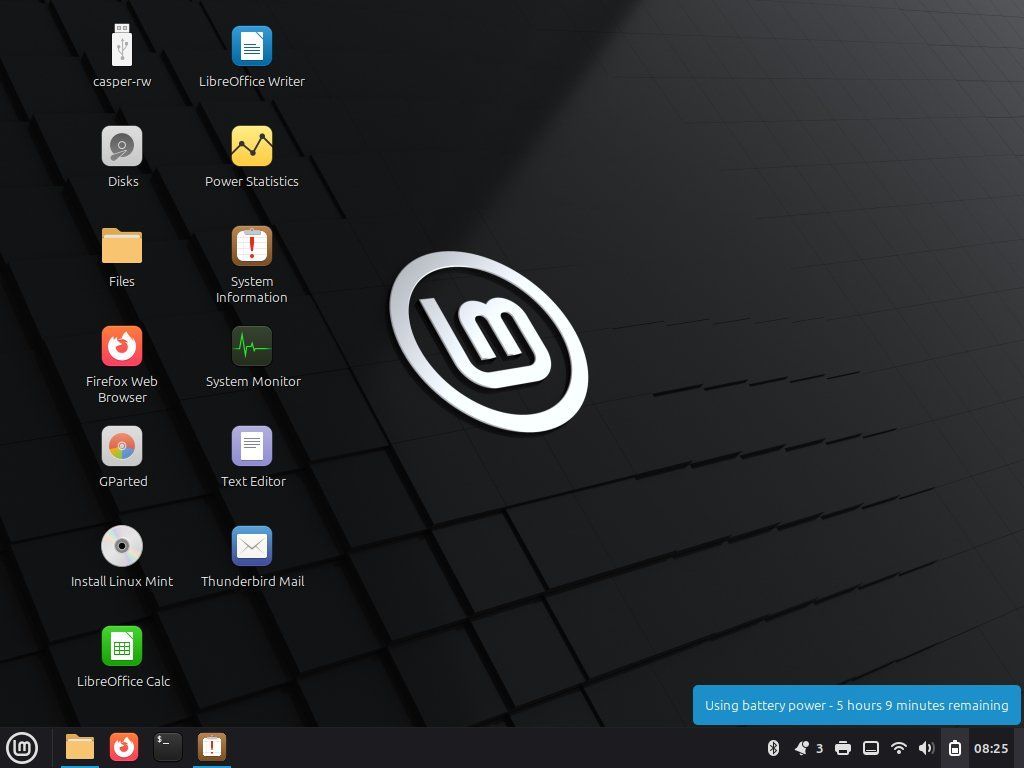This screenshot has width=1024, height=768.
Task: Select the Files folder icon on the desktop
Action: 121,246
